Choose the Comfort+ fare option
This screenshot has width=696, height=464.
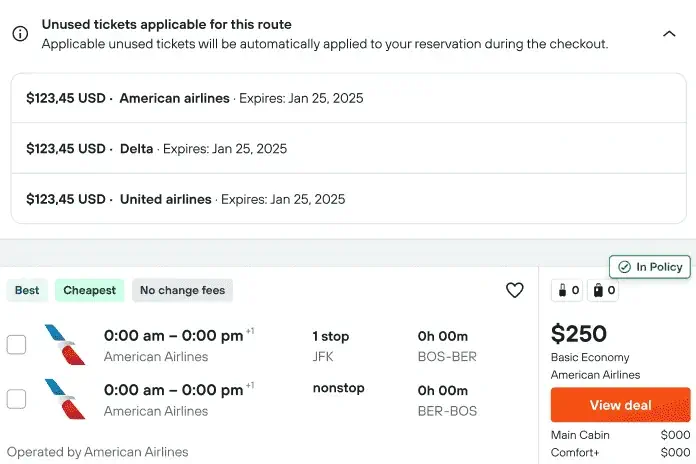point(621,452)
